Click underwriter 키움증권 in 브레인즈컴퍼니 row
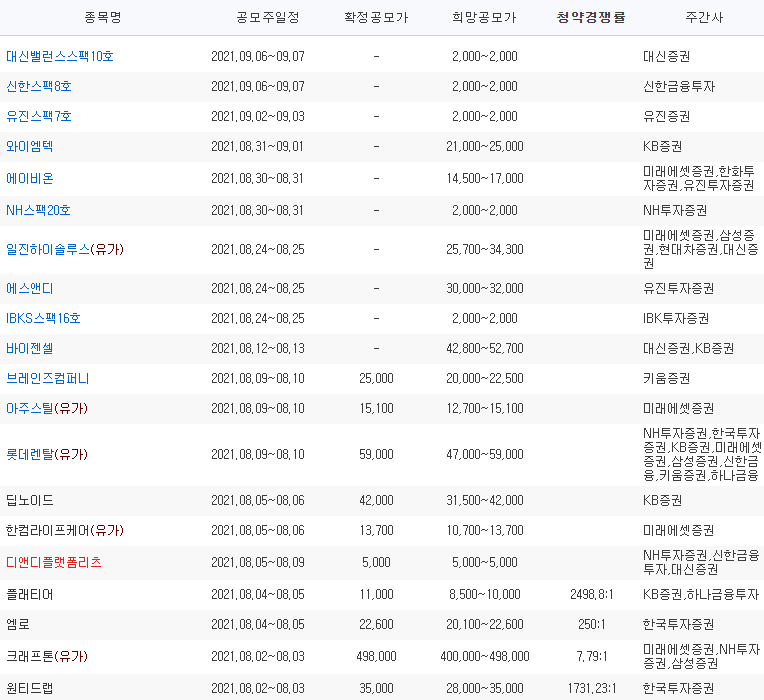Image resolution: width=764 pixels, height=700 pixels. [667, 378]
